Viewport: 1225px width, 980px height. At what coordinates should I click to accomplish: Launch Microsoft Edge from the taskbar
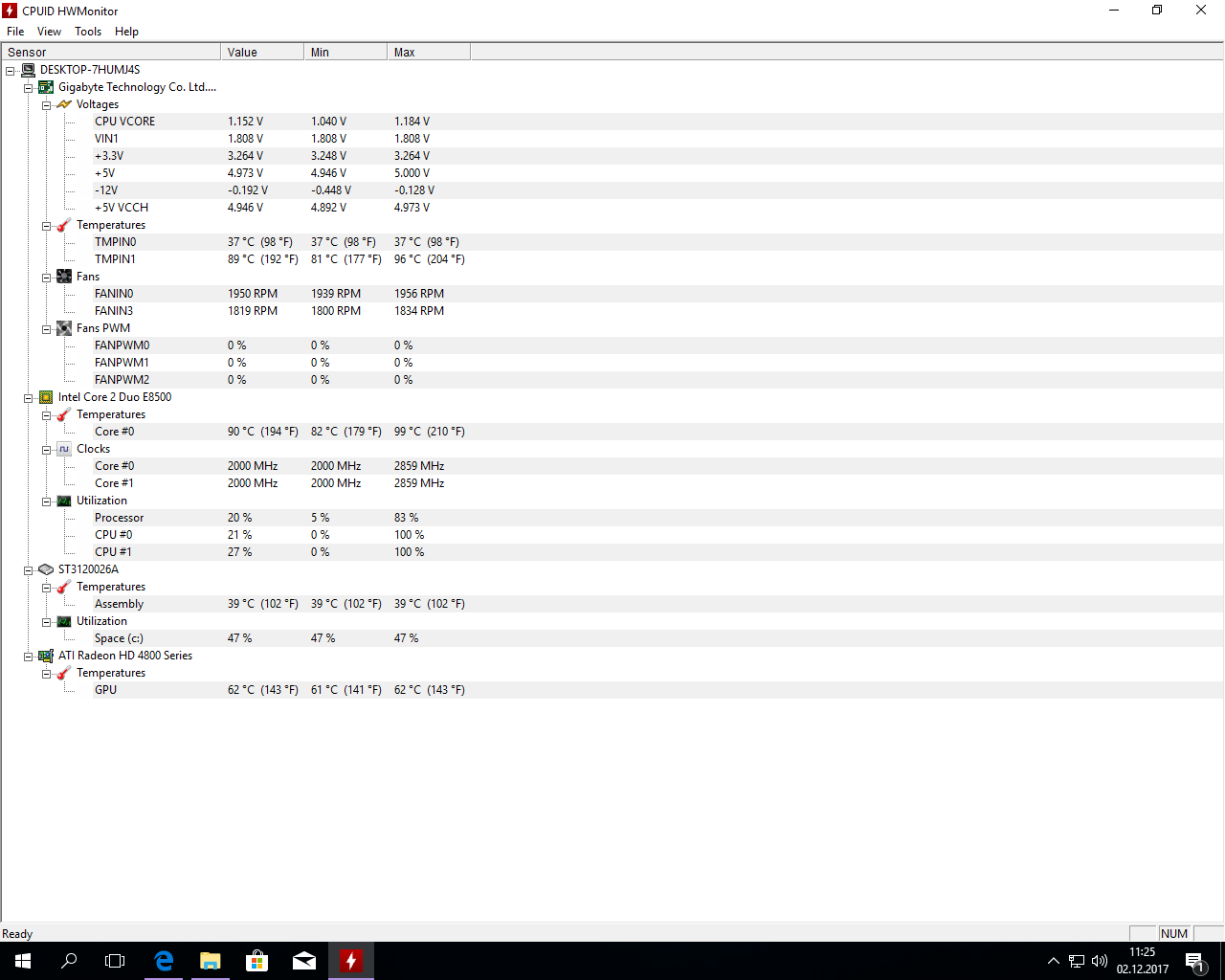[164, 961]
